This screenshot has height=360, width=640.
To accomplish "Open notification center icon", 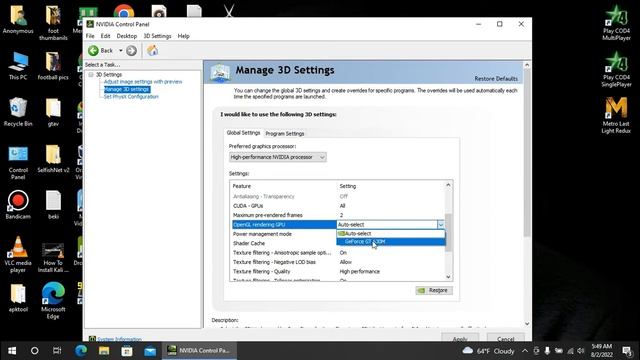I will tap(627, 351).
